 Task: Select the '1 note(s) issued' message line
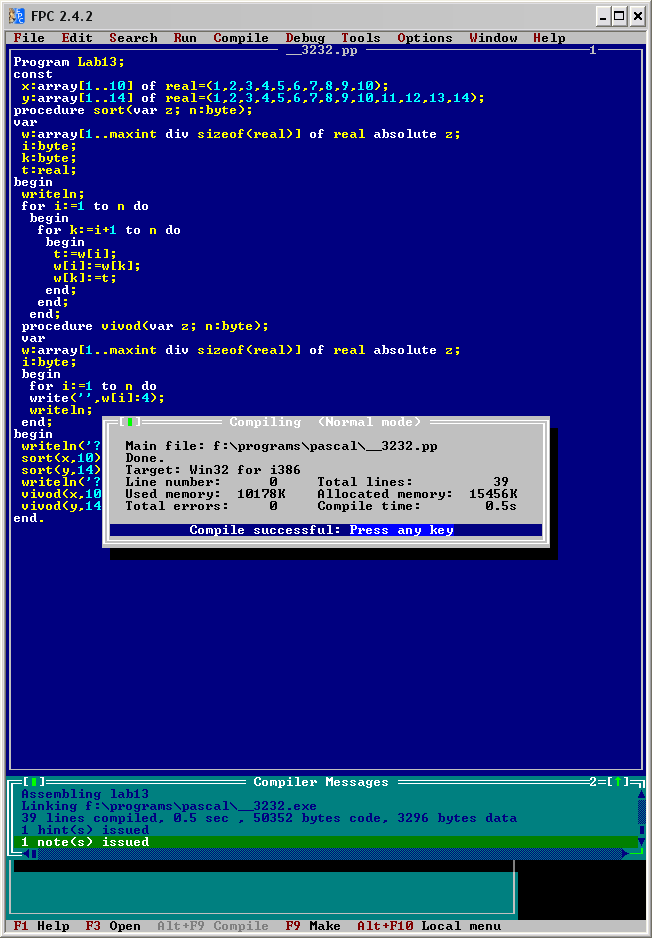[85, 842]
